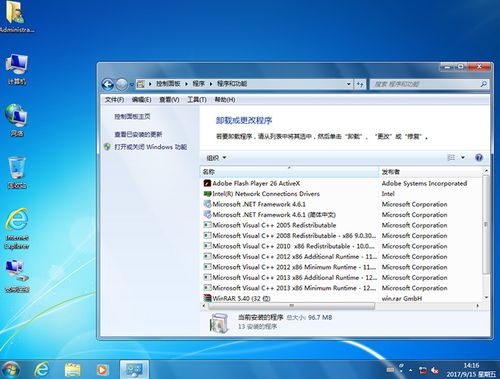Viewport: 500px width, 379px height.
Task: Open the view installed updates link
Action: click(x=138, y=134)
